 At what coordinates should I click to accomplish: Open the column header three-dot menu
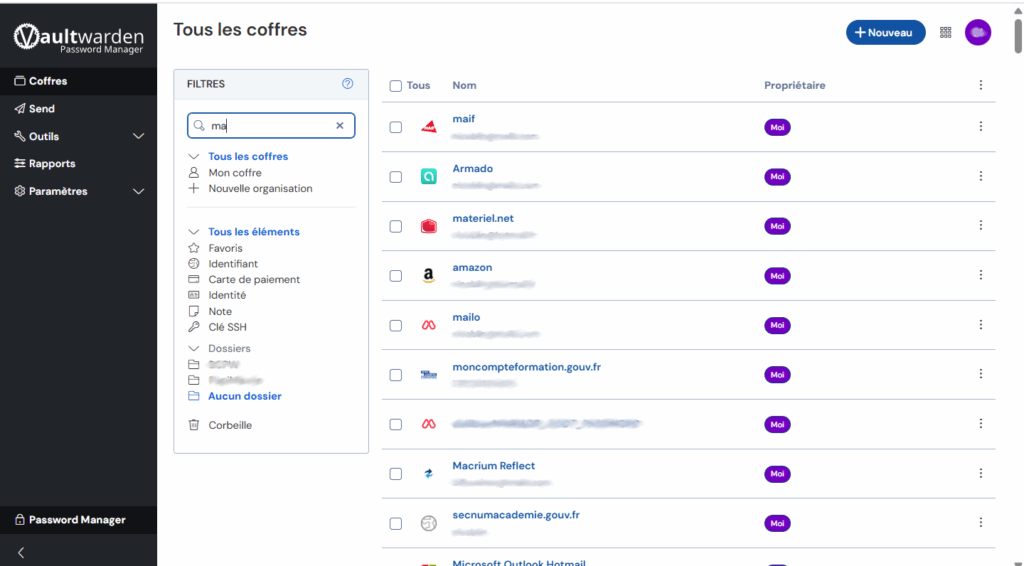[x=980, y=86]
